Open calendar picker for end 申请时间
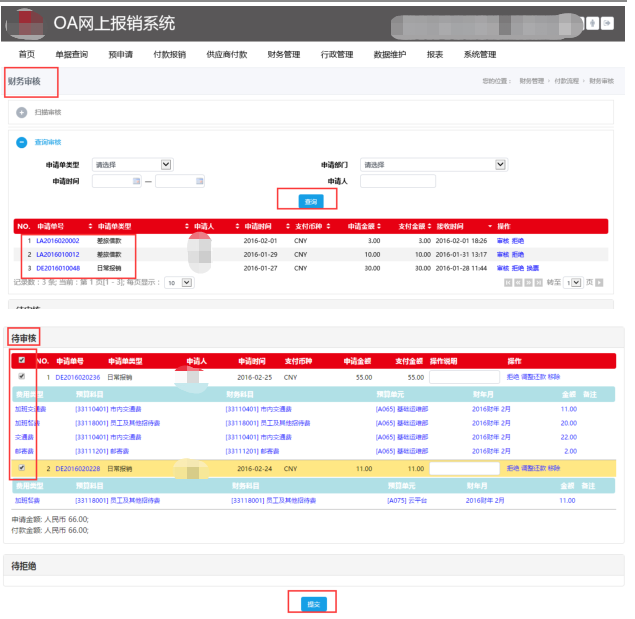This screenshot has width=635, height=619. click(x=199, y=182)
